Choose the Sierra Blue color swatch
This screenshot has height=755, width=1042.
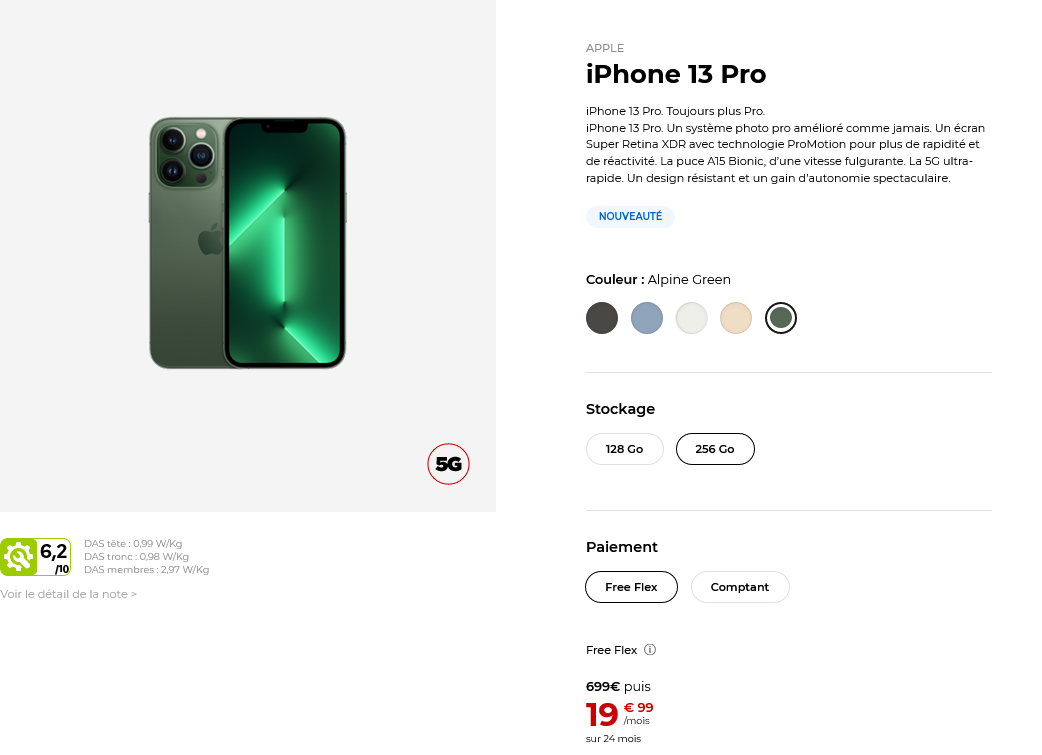tap(647, 318)
